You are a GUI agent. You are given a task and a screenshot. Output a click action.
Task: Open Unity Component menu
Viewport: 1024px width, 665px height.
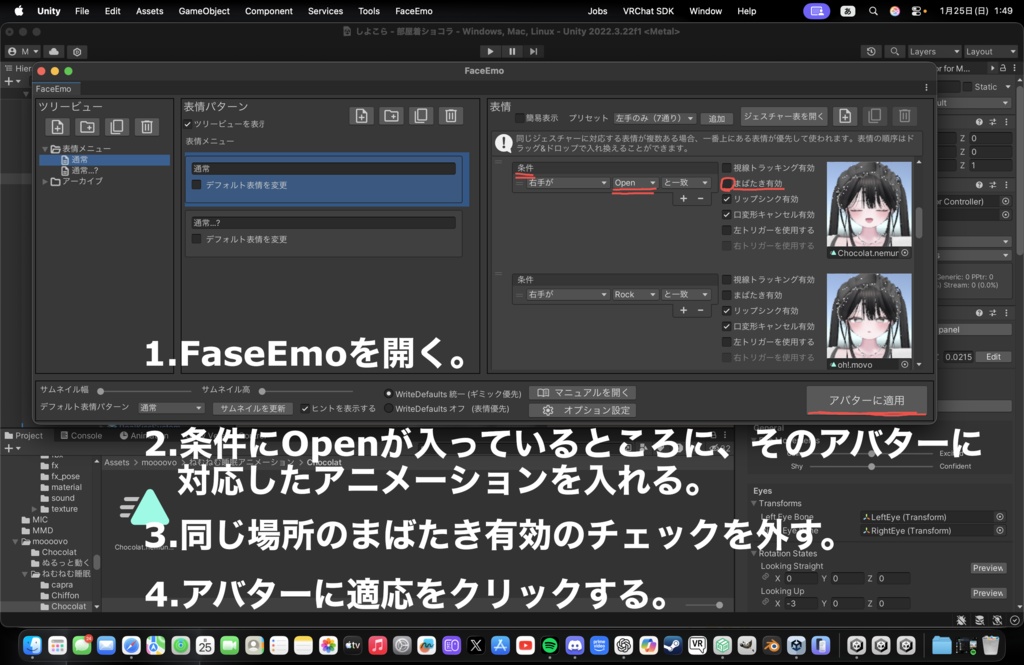268,11
